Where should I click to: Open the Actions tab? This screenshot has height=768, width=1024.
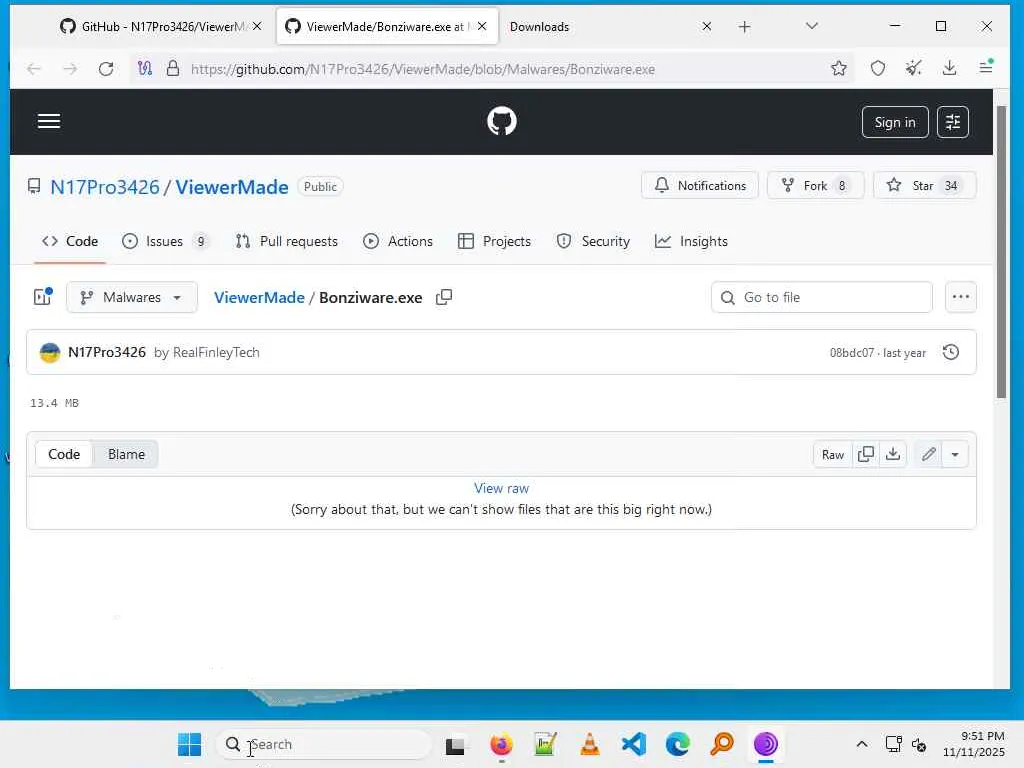[398, 242]
